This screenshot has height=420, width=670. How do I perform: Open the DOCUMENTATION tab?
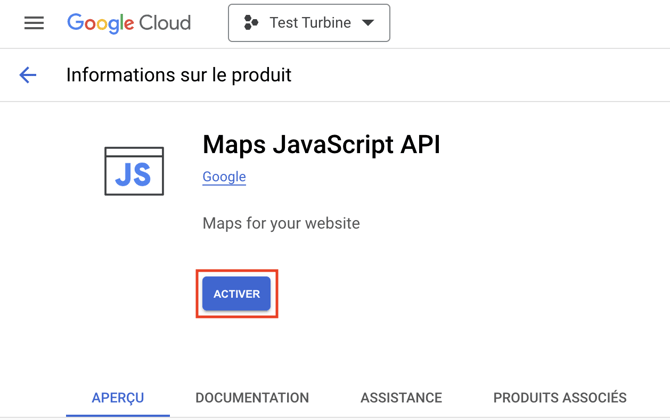click(x=252, y=397)
